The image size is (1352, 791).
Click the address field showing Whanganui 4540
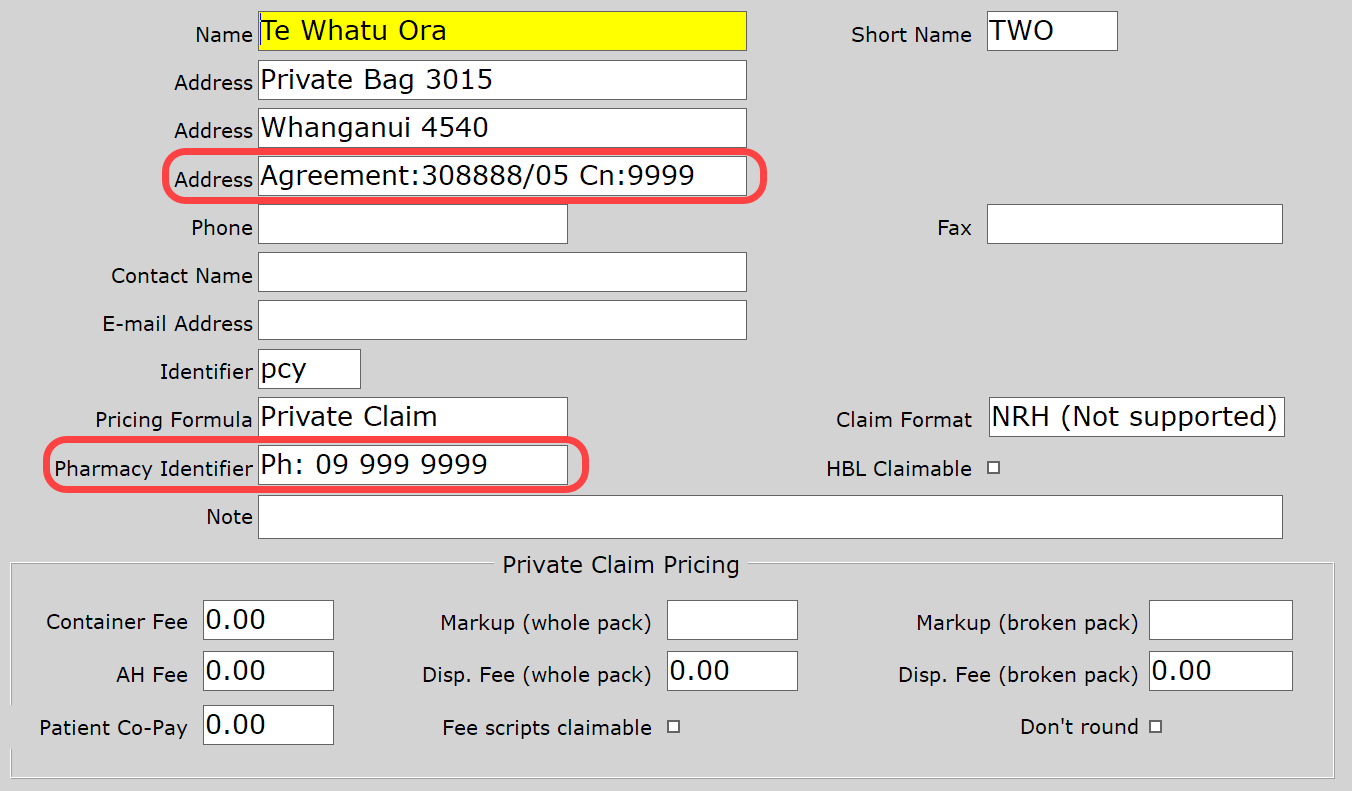502,128
